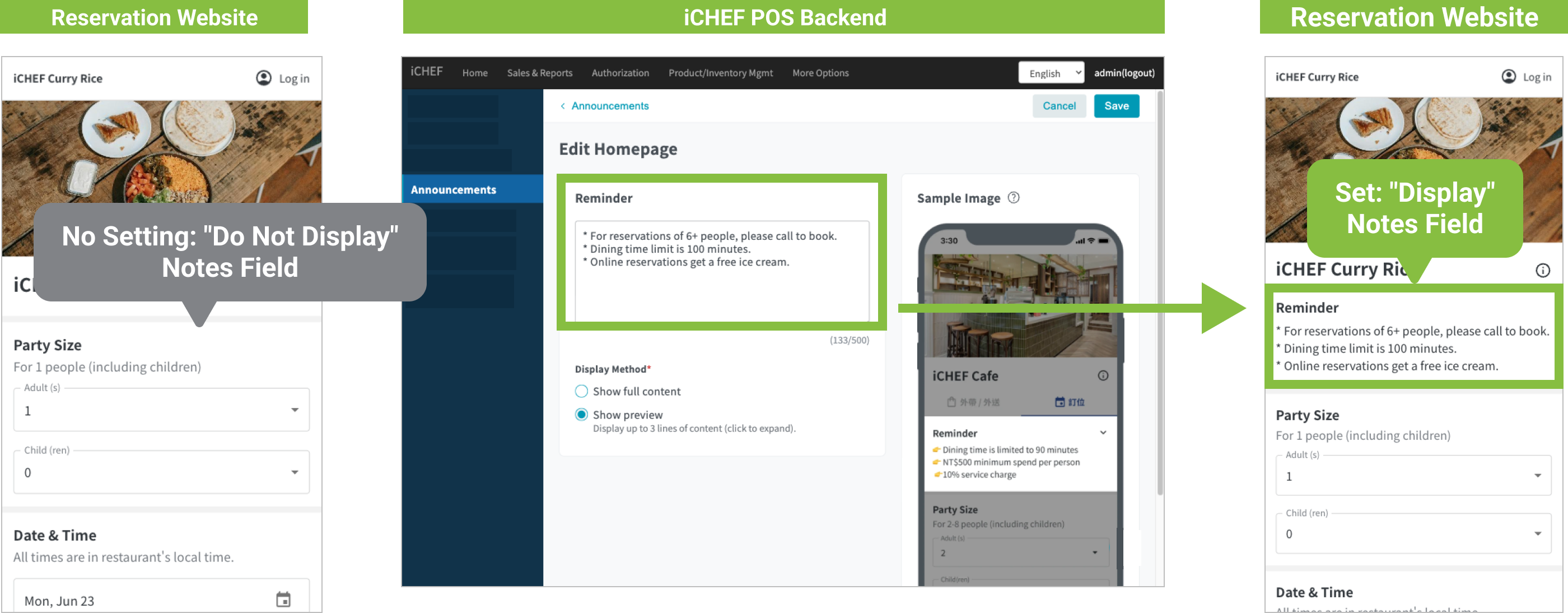Open calendar icon in Date & Time field
Viewport: 1568px width, 613px height.
283,600
